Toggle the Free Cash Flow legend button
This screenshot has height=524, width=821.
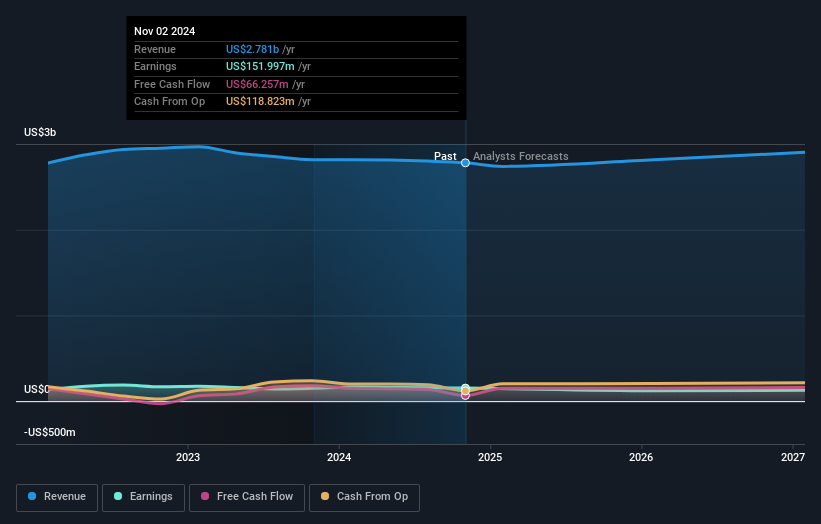(247, 497)
